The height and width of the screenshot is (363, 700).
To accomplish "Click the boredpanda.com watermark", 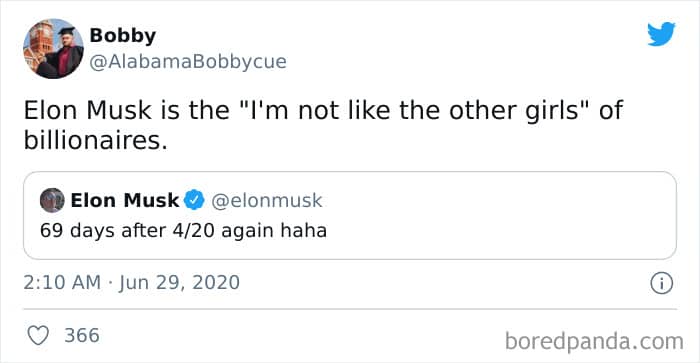I will [x=594, y=342].
